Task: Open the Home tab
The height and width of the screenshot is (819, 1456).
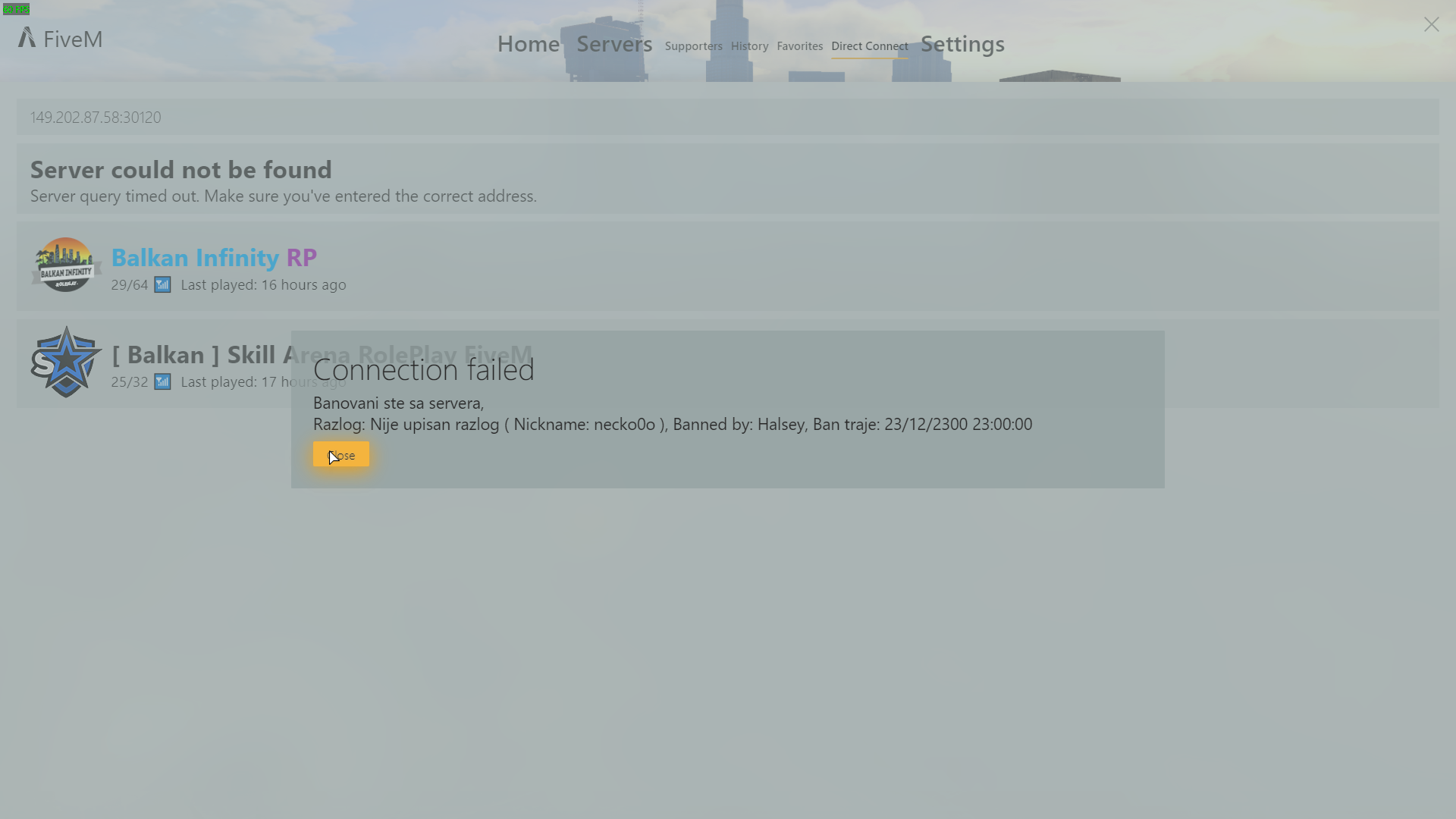Action: [x=529, y=44]
